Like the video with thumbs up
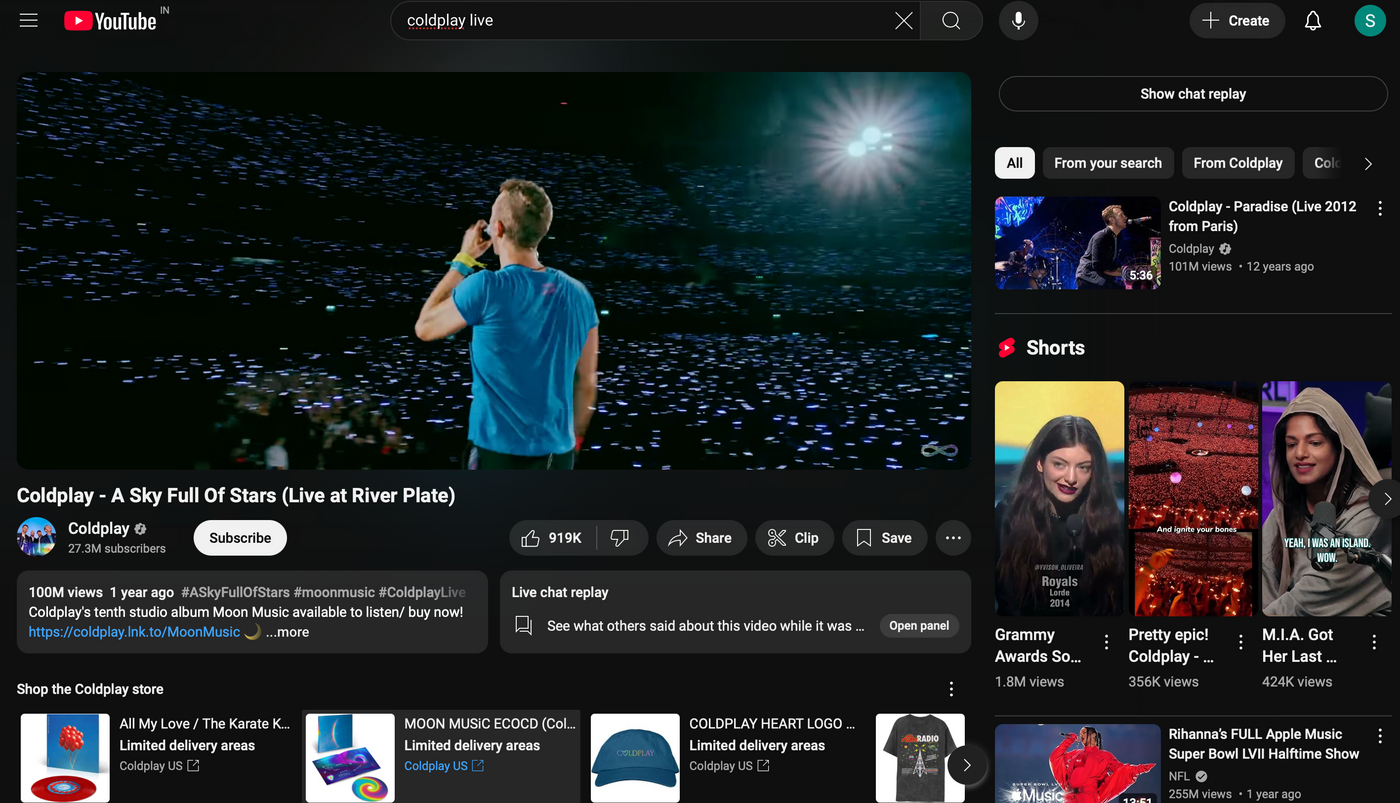 coord(552,538)
